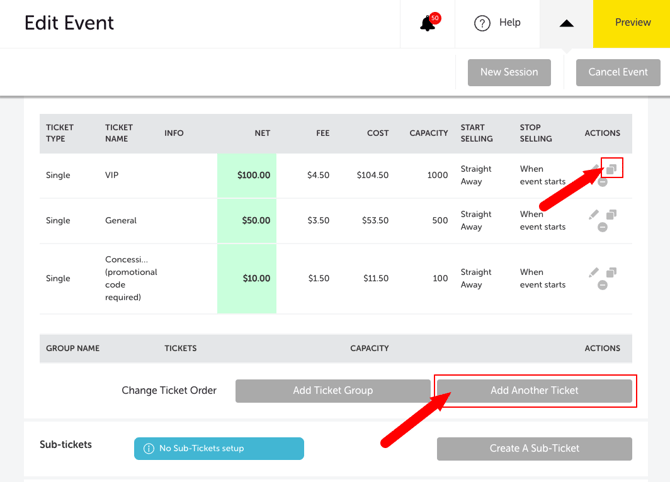Click When event starts in Concession row
This screenshot has height=482, width=670.
pyautogui.click(x=543, y=279)
